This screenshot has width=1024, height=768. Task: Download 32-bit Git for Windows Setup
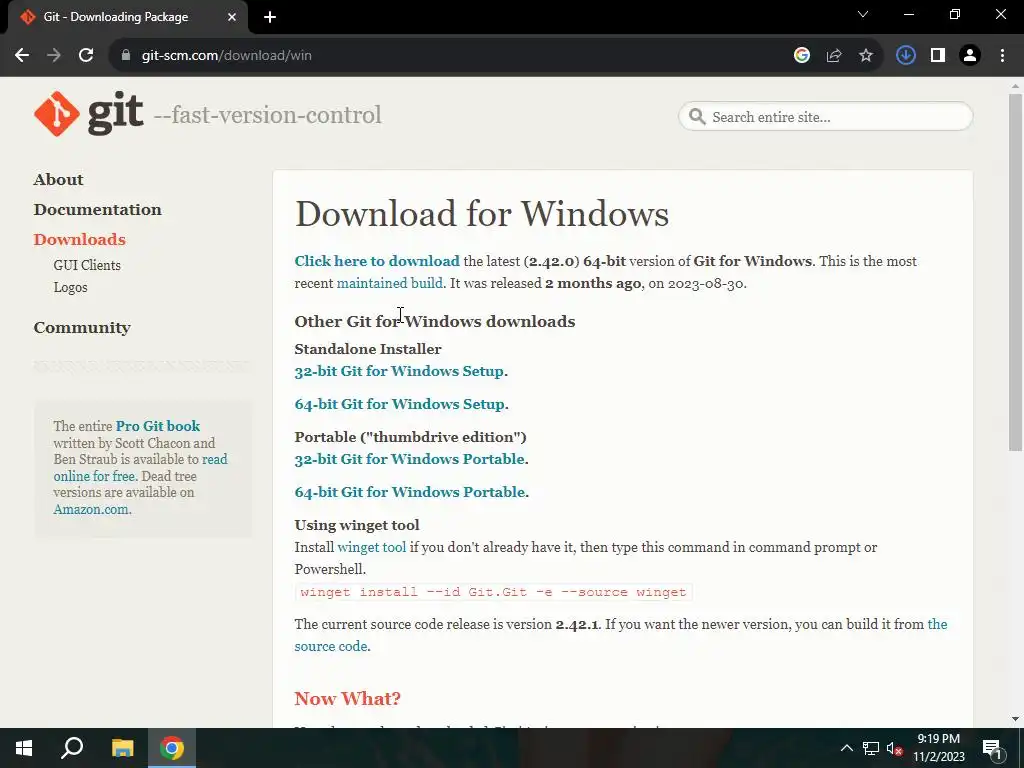(x=399, y=371)
